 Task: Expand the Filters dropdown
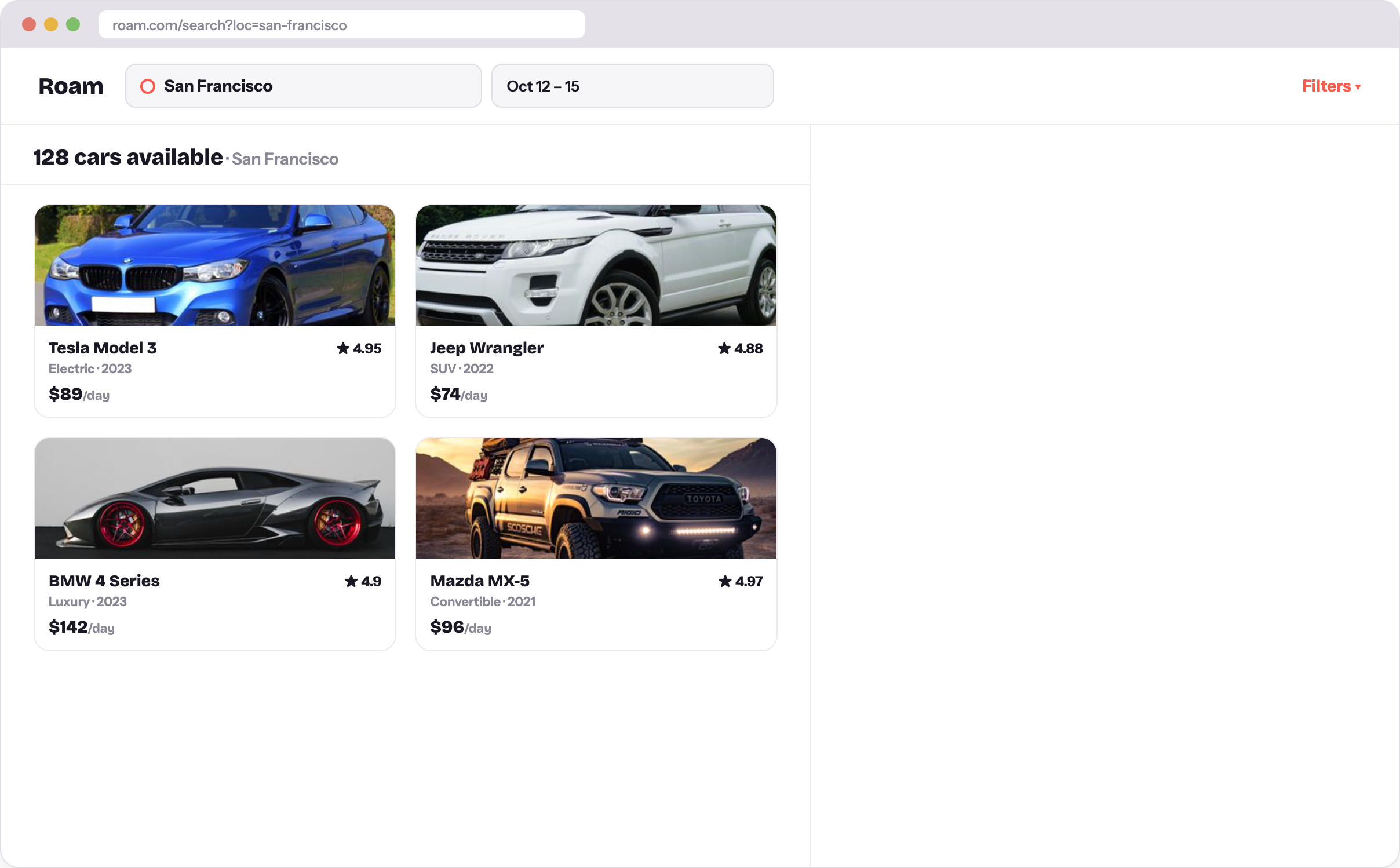(1331, 86)
